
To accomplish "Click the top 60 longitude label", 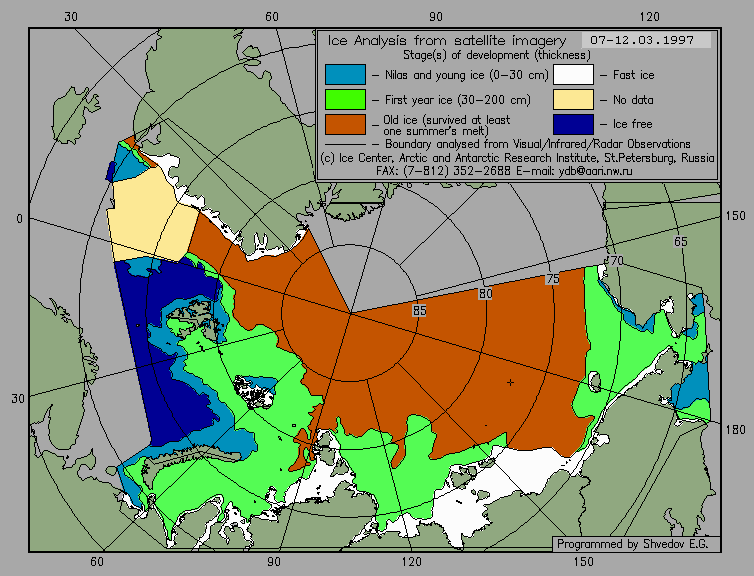I will 272,17.
